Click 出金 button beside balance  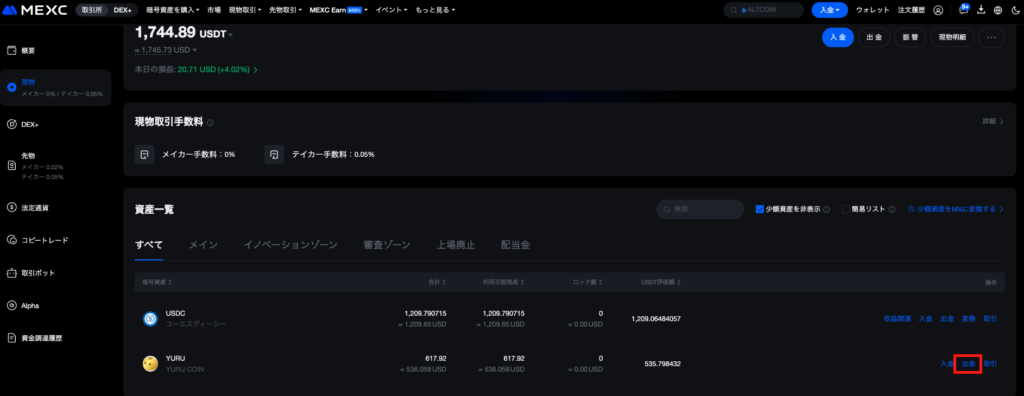coord(874,38)
